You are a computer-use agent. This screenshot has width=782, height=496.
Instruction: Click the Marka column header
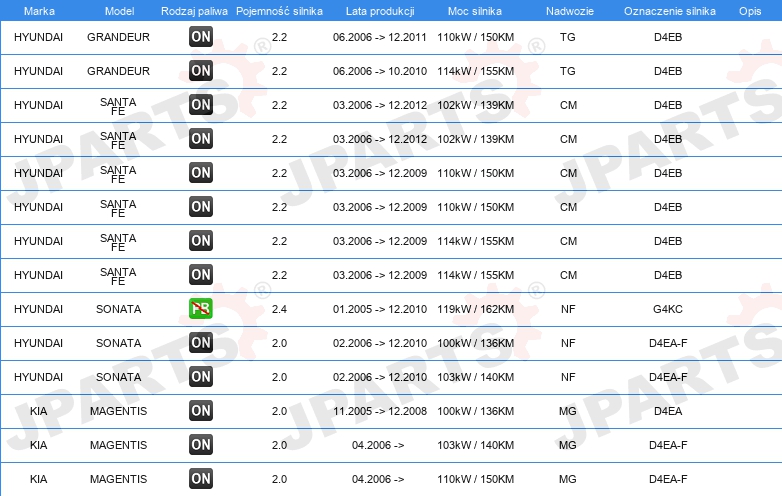[39, 11]
